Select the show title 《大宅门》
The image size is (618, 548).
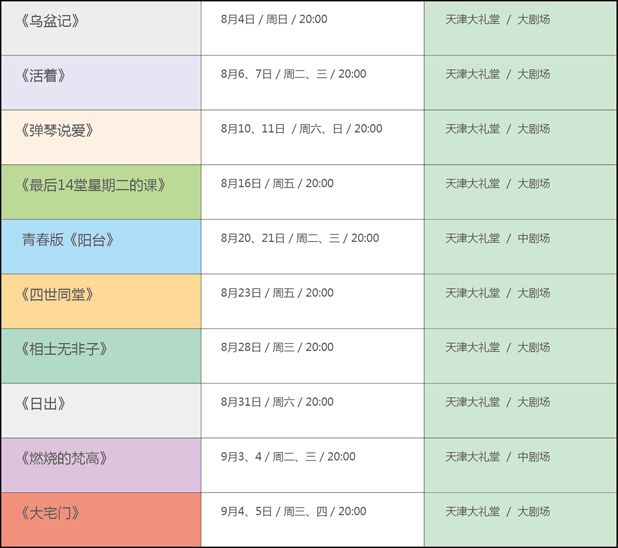click(50, 513)
